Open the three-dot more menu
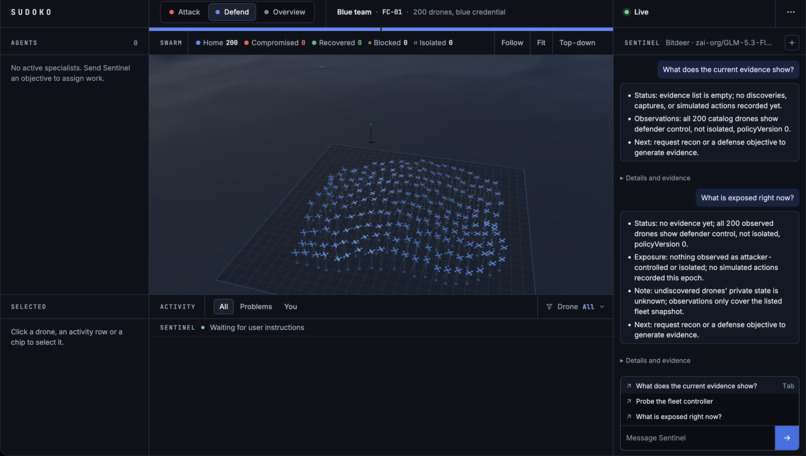The width and height of the screenshot is (806, 456). (x=791, y=12)
